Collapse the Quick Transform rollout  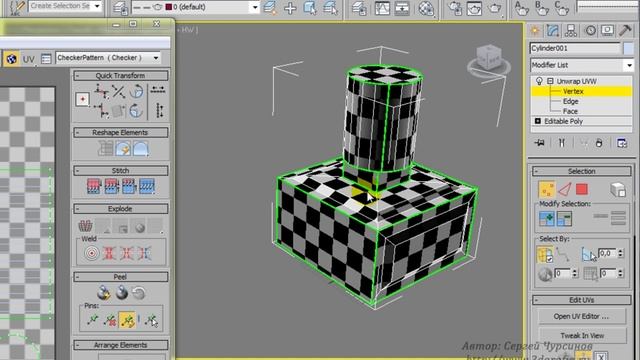pos(120,76)
